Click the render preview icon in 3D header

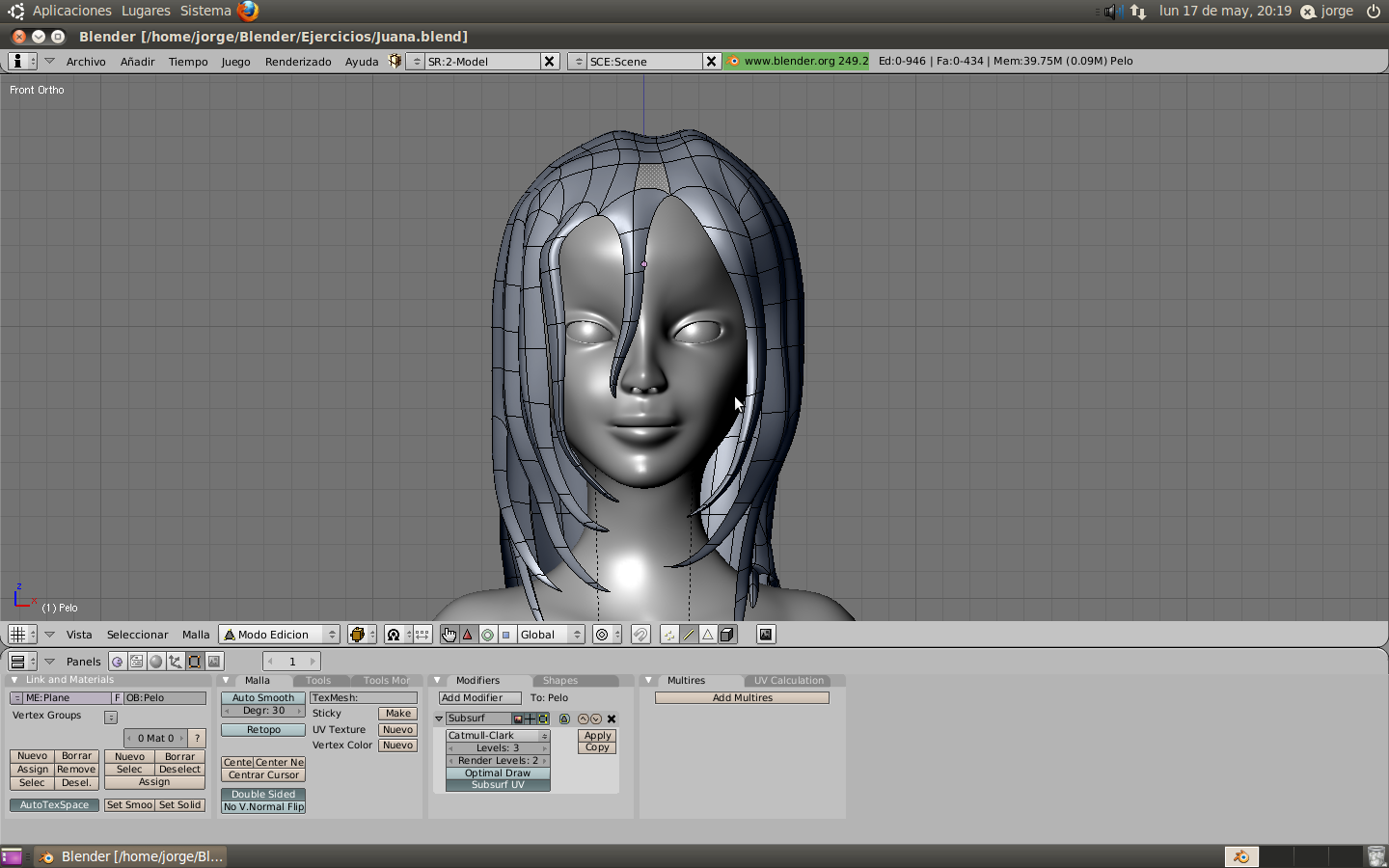[x=766, y=635]
